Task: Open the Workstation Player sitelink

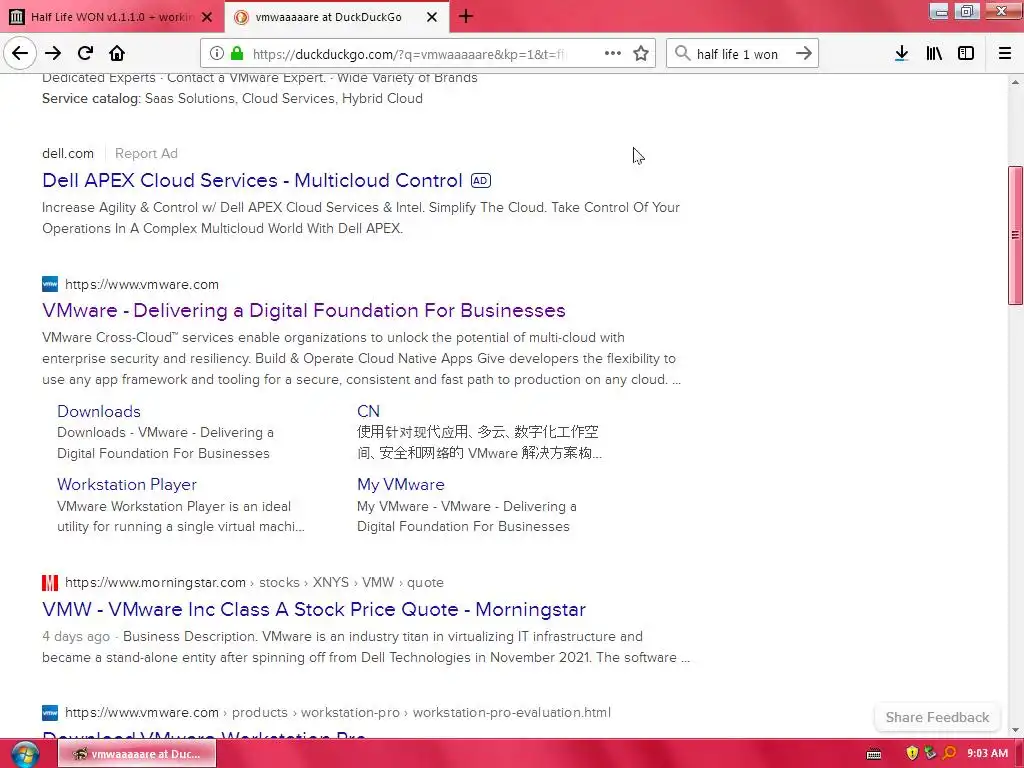Action: click(x=127, y=485)
